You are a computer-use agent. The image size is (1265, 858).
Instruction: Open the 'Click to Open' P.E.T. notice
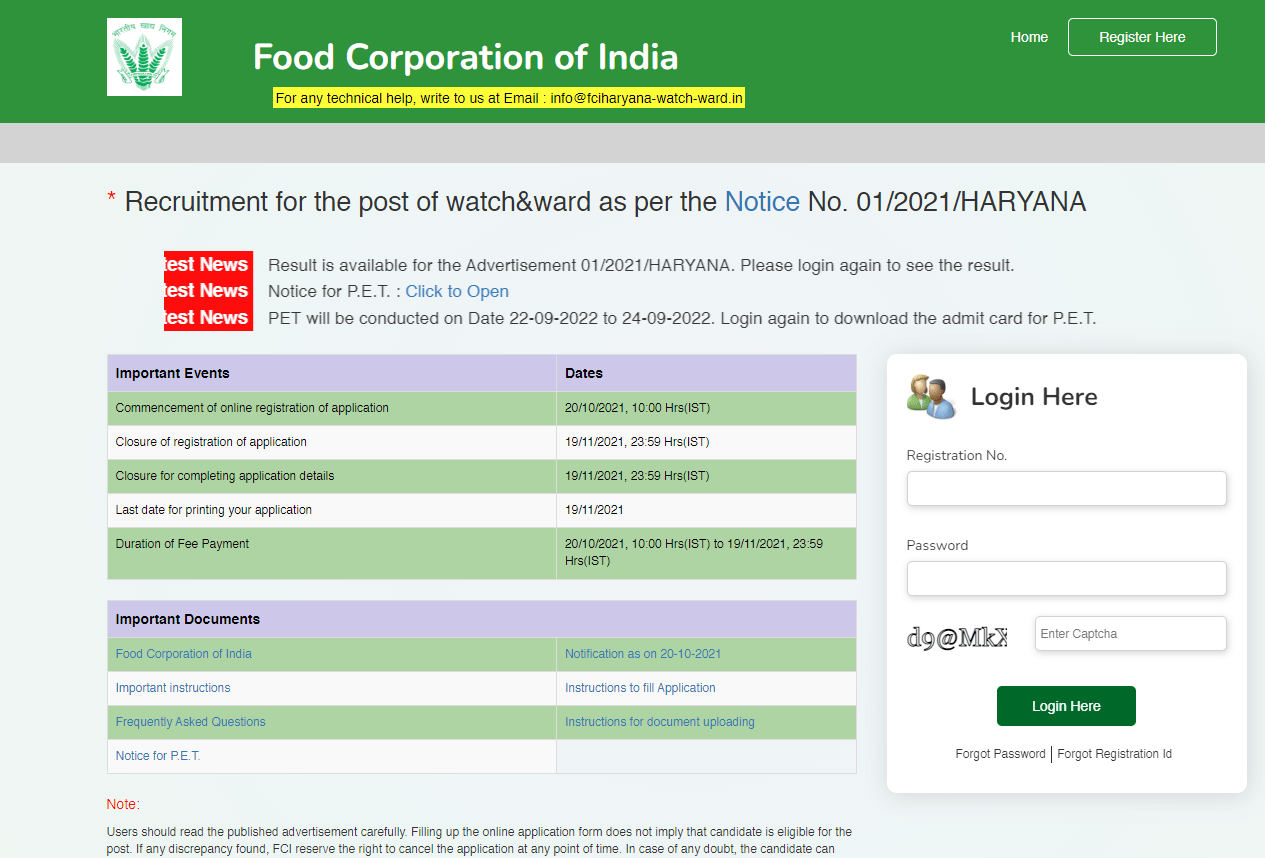click(456, 291)
